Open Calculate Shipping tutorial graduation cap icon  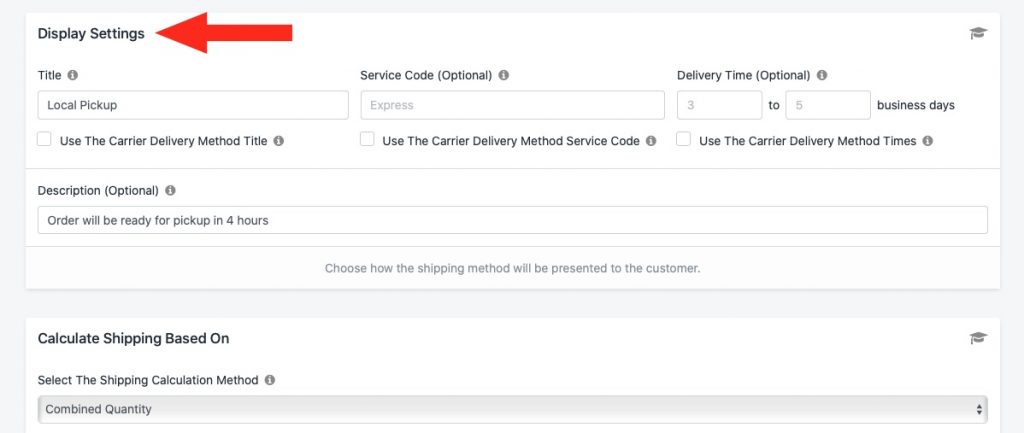pos(978,338)
